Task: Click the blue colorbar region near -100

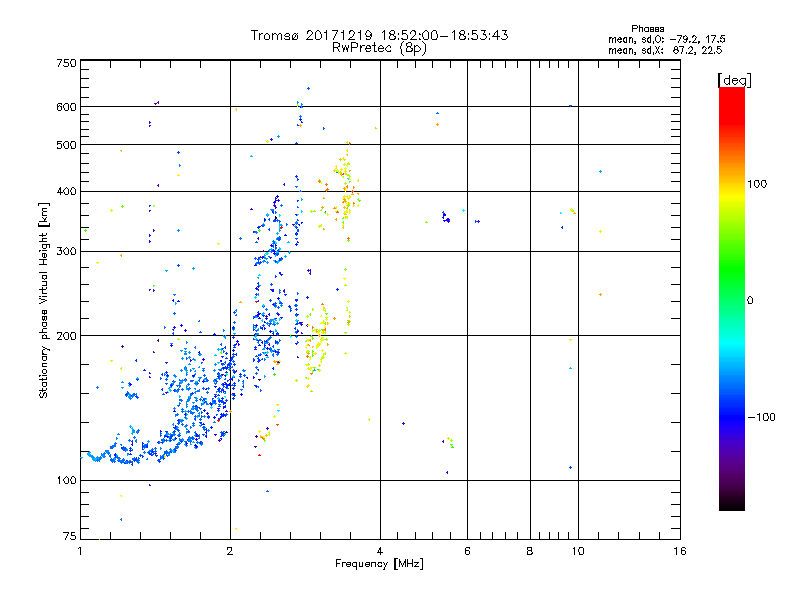Action: coord(732,416)
